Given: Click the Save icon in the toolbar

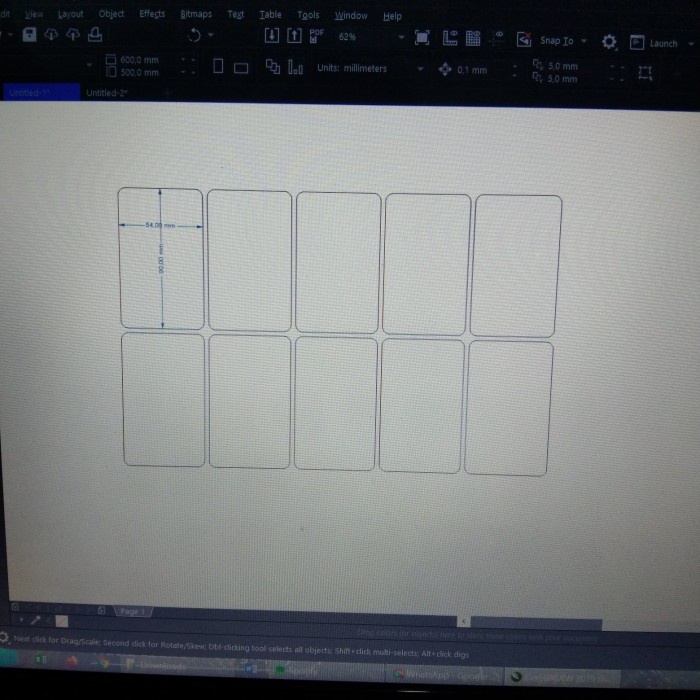Looking at the screenshot, I should [x=30, y=35].
